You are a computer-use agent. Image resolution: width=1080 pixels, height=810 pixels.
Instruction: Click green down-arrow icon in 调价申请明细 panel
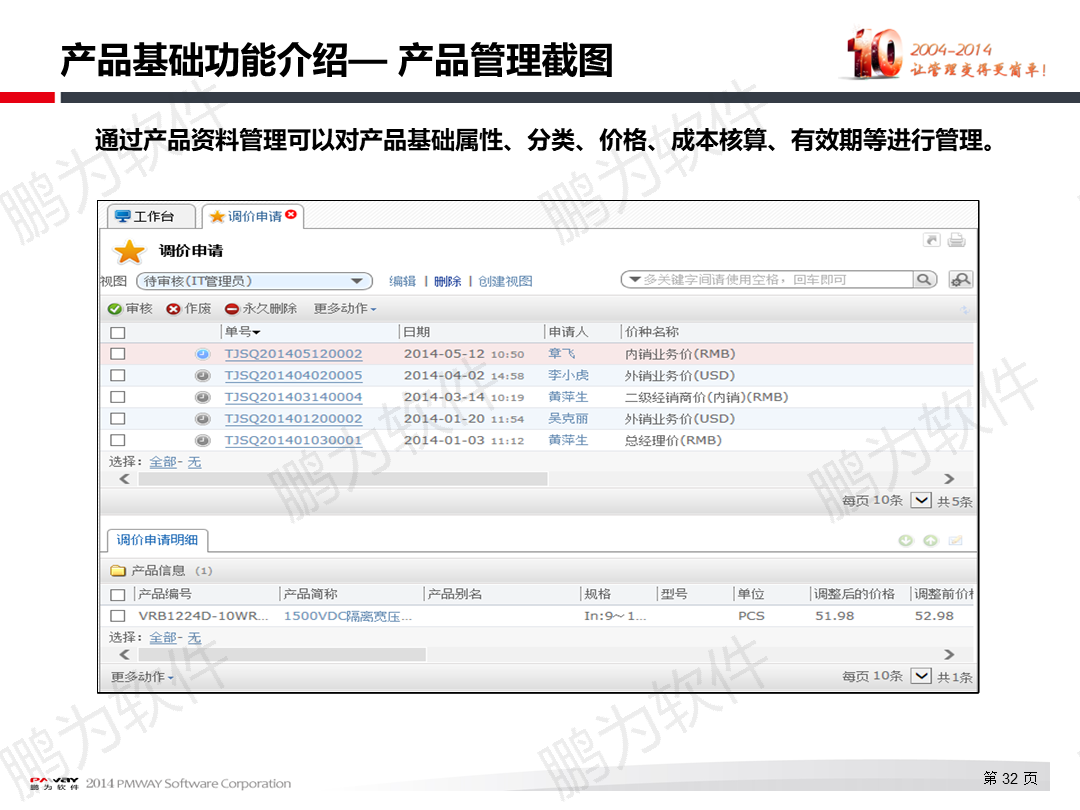tap(906, 541)
